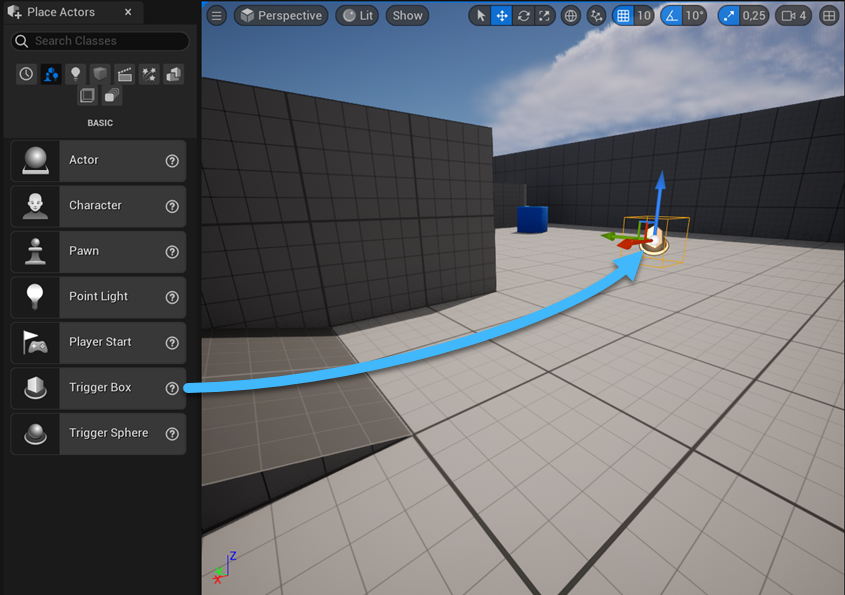
Task: Open the Visual Effects category icon
Action: click(149, 74)
